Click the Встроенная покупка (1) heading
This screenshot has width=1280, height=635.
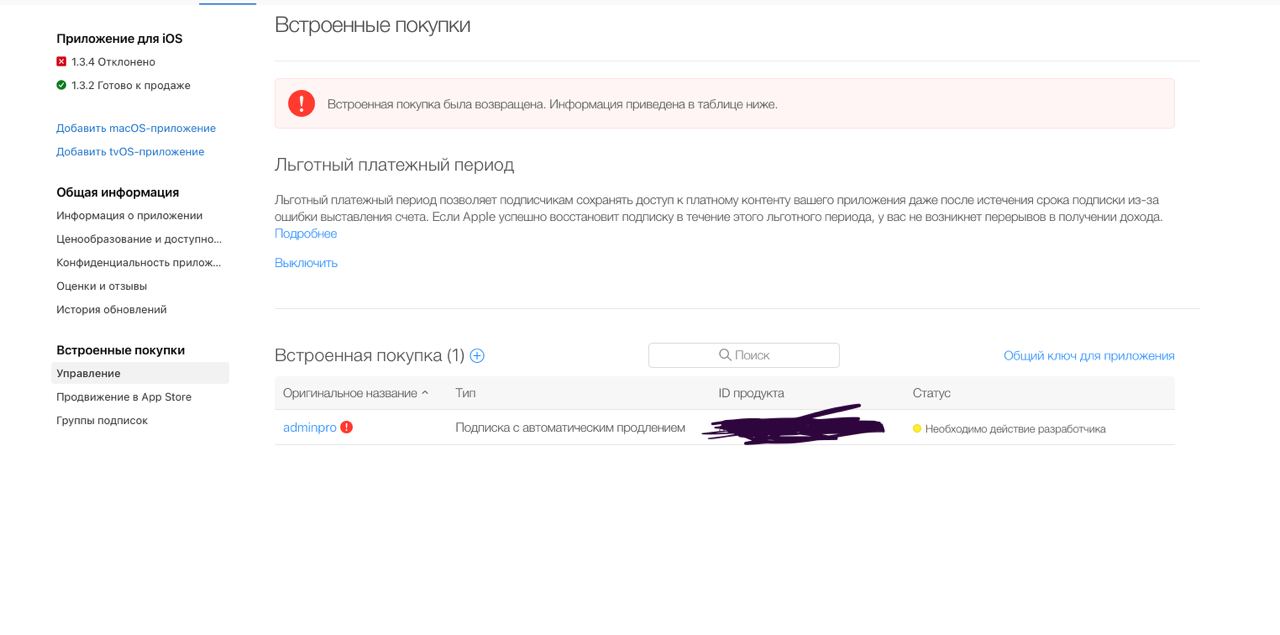coord(370,355)
